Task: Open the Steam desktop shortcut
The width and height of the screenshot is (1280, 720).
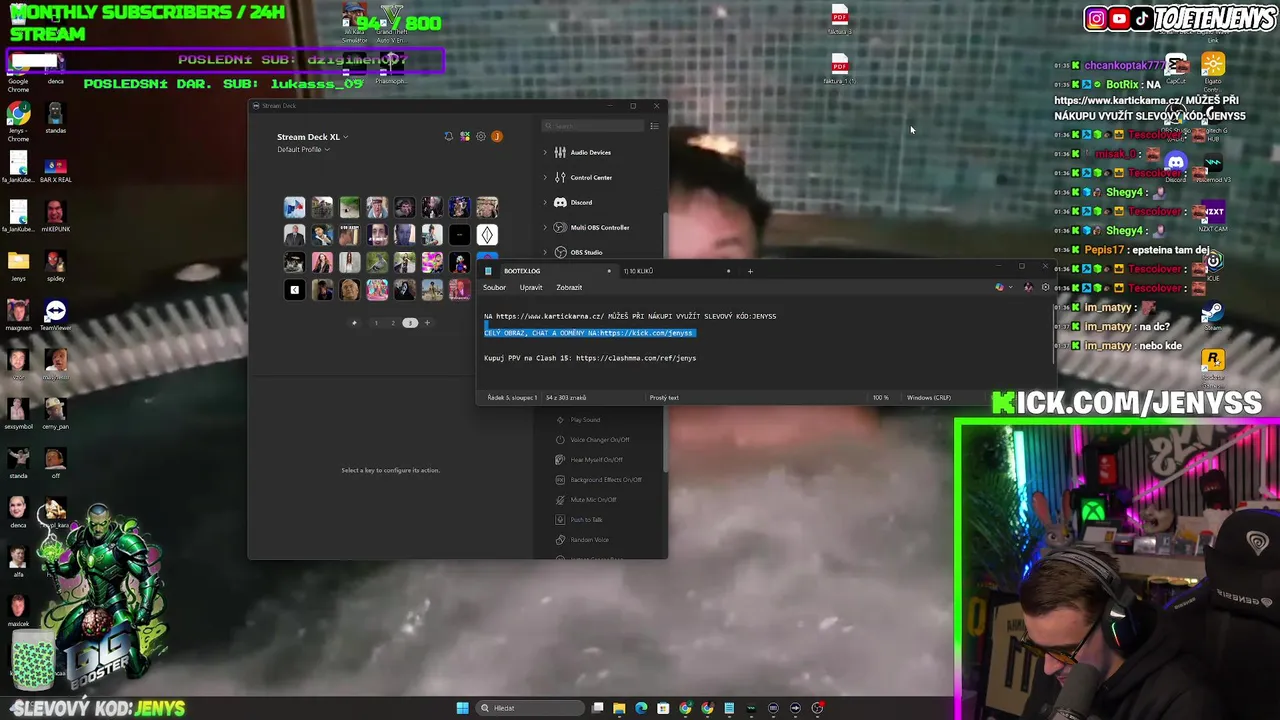Action: (x=1213, y=314)
